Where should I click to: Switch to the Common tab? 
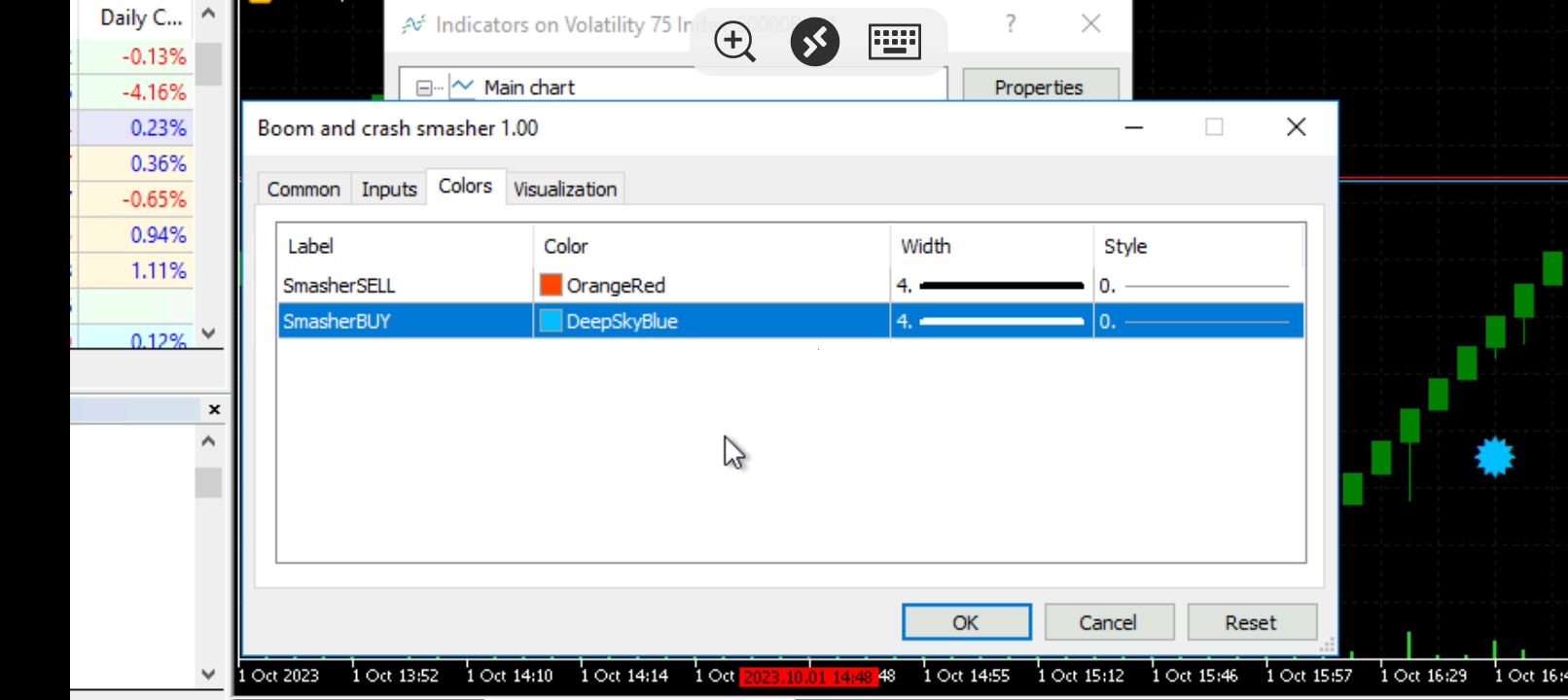pos(303,189)
